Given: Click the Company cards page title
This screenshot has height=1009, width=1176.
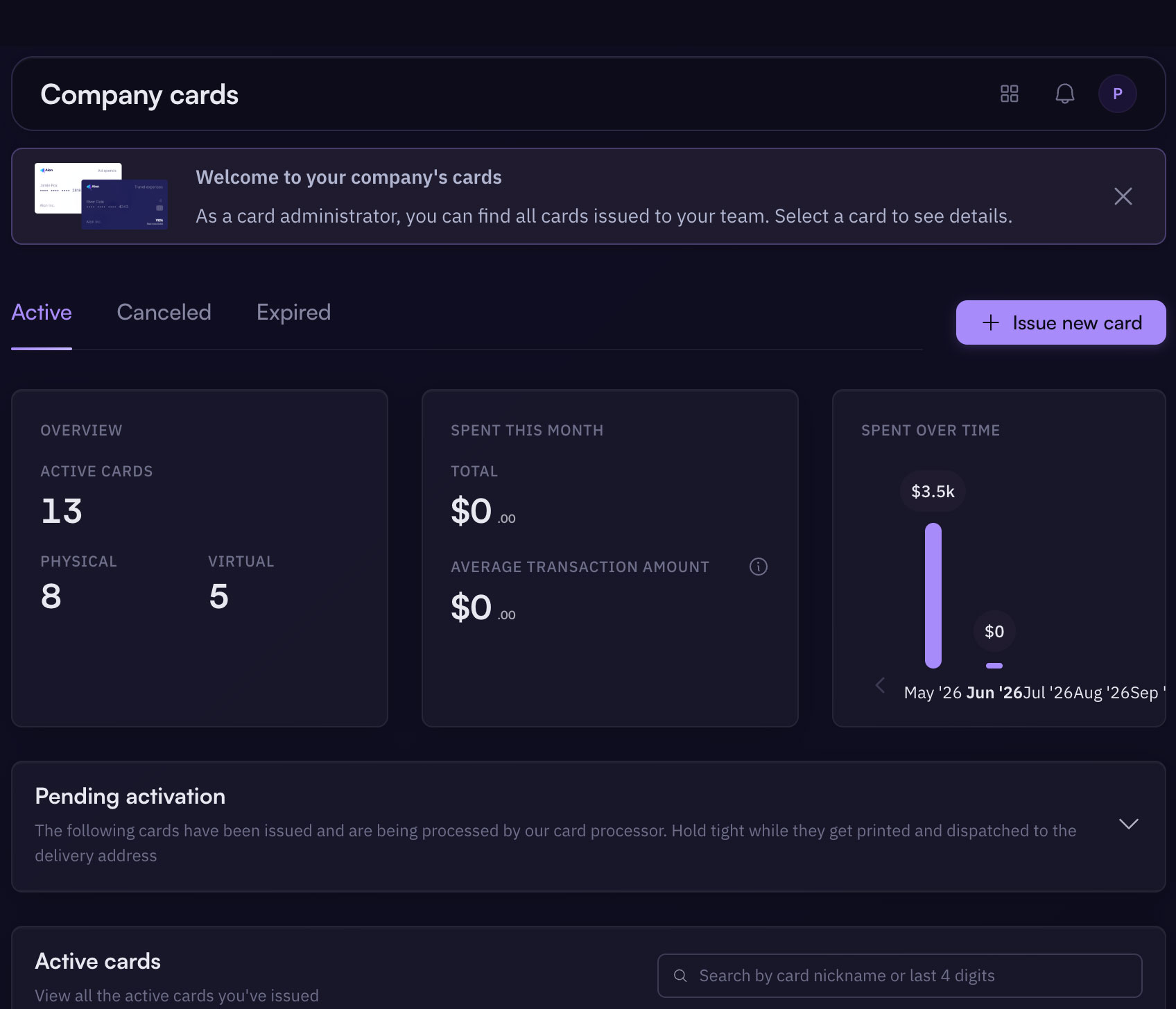Looking at the screenshot, I should point(139,95).
